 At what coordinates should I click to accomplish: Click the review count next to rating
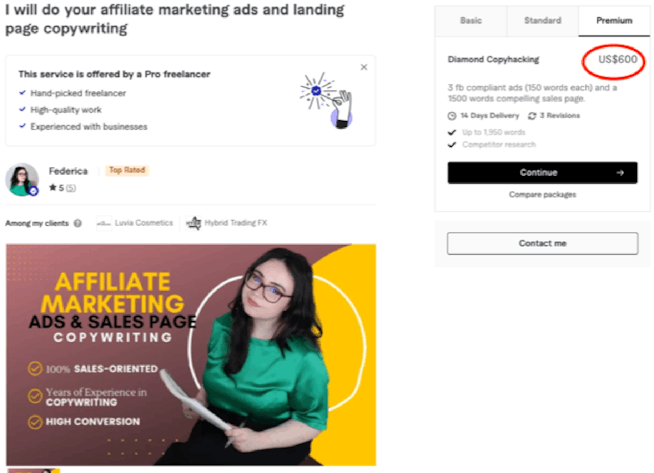[x=71, y=188]
